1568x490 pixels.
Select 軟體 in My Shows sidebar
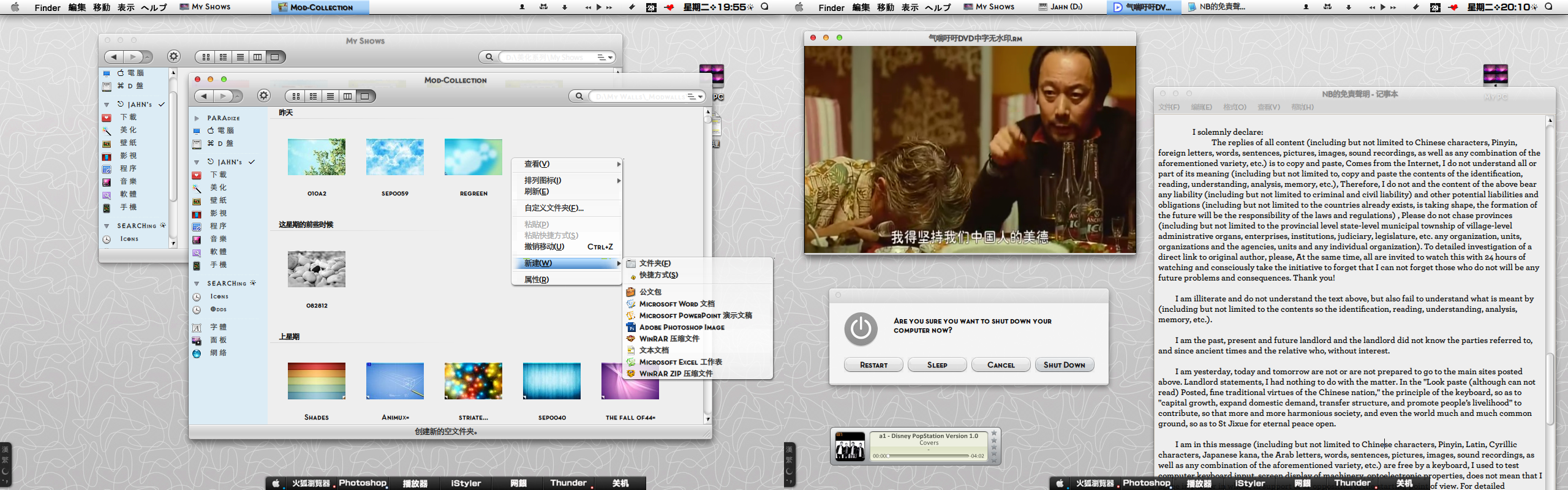tap(128, 195)
